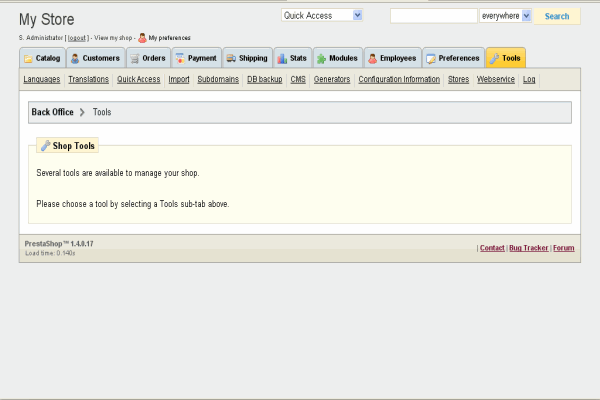Click the Catalog tab folder icon
Screen dimensions: 600x400
(x=28, y=58)
